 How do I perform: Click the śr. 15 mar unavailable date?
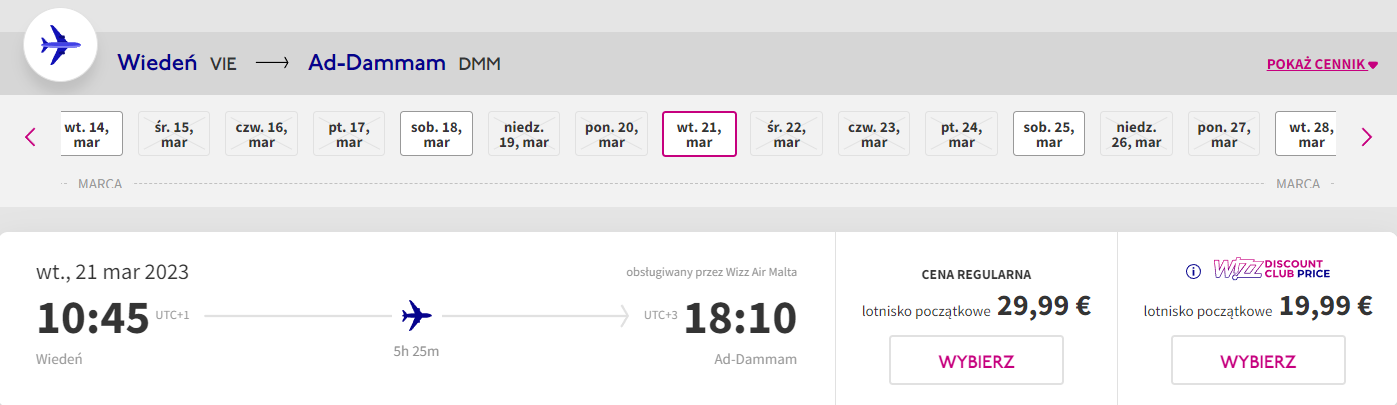(174, 134)
